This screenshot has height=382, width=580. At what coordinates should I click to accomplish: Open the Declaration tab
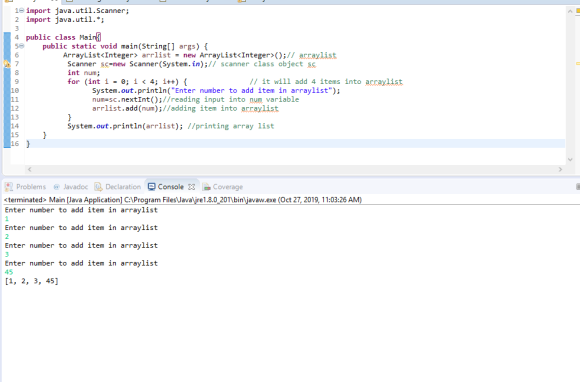[x=118, y=187]
